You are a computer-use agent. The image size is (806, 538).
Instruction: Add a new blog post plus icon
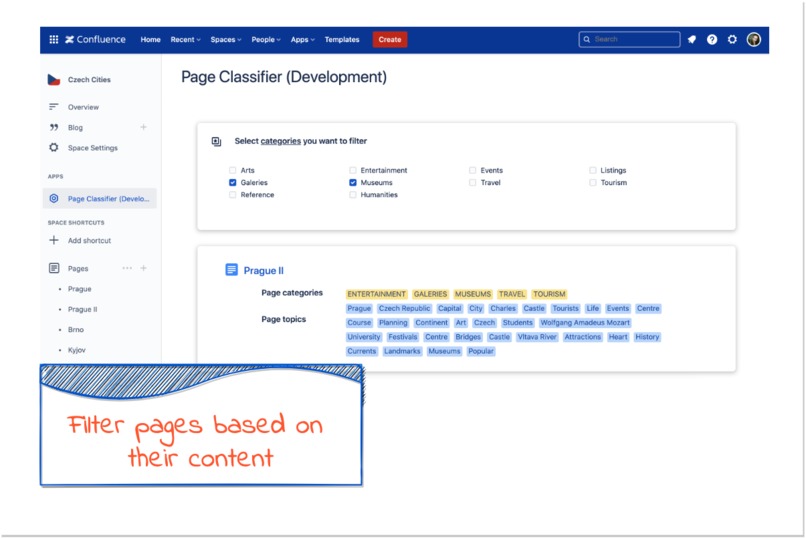point(143,127)
